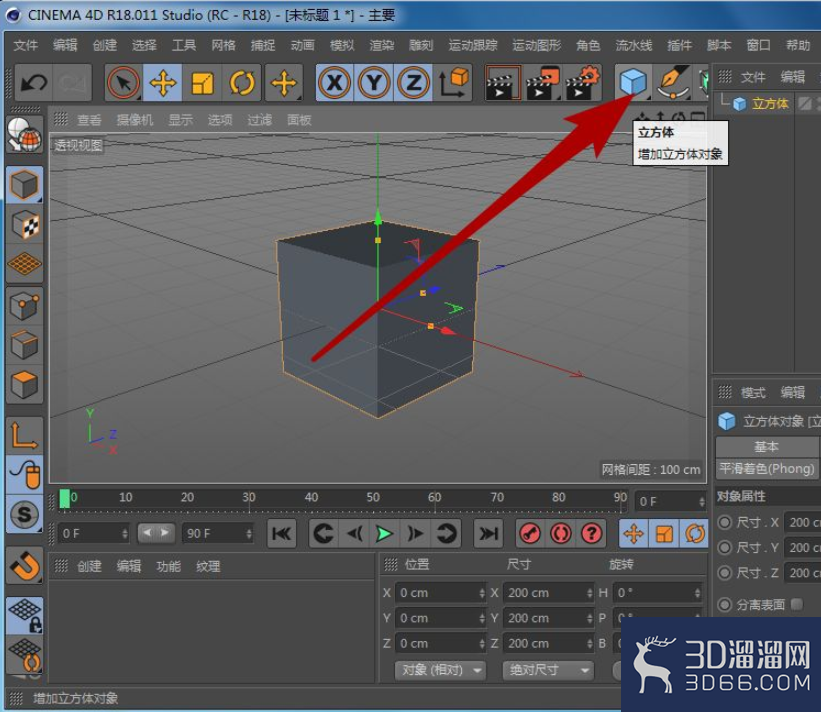The height and width of the screenshot is (712, 821).
Task: Open the viewport 显示 menu
Action: (181, 120)
